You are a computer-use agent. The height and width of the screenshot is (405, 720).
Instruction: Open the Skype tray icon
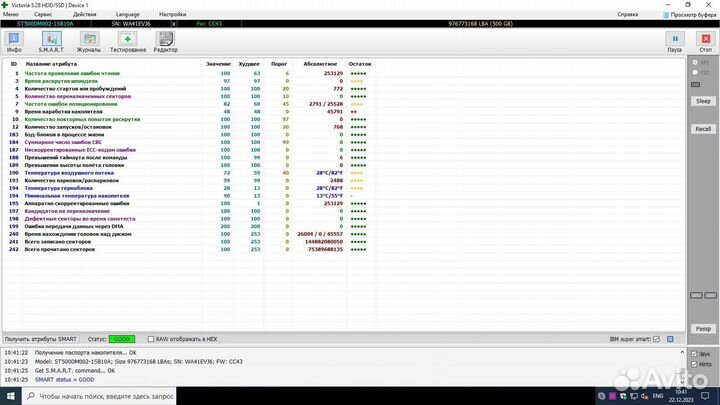pos(602,396)
